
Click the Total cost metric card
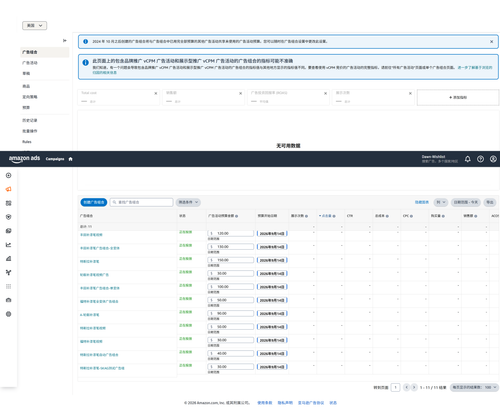point(118,97)
